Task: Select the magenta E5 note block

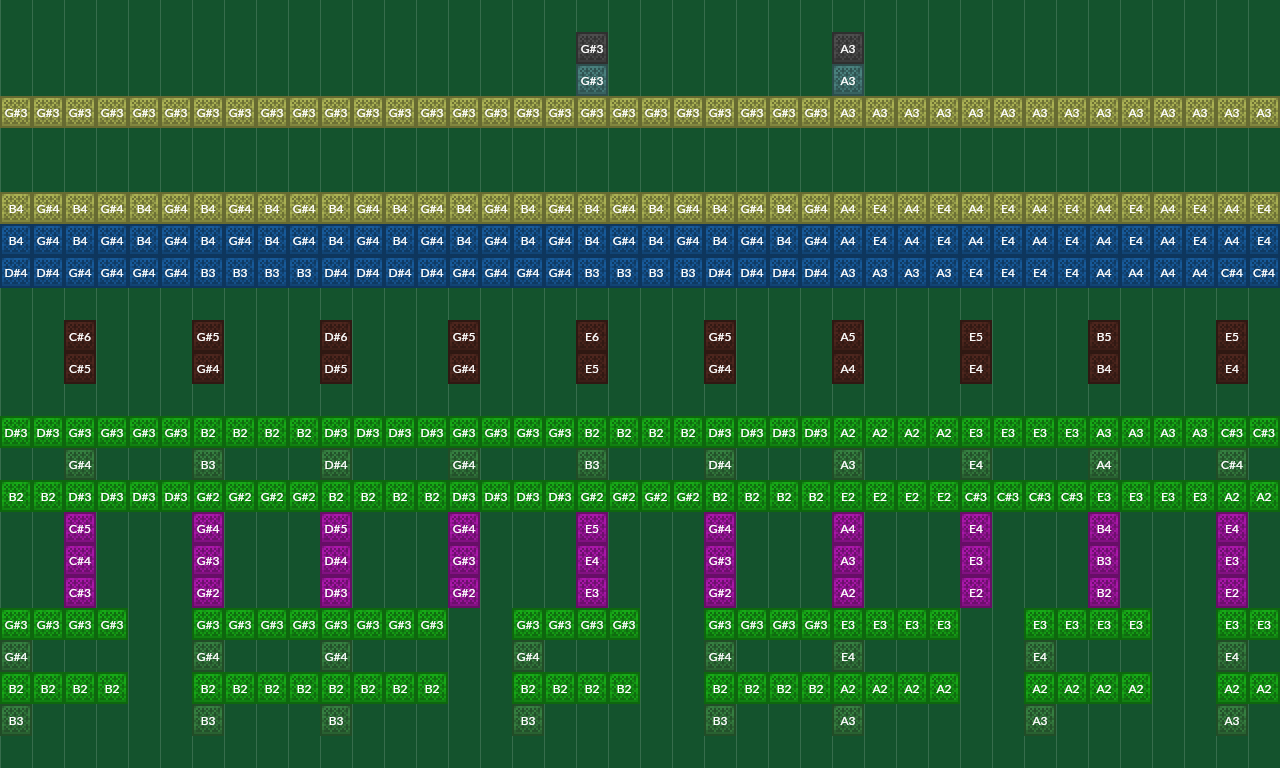Action: click(592, 529)
